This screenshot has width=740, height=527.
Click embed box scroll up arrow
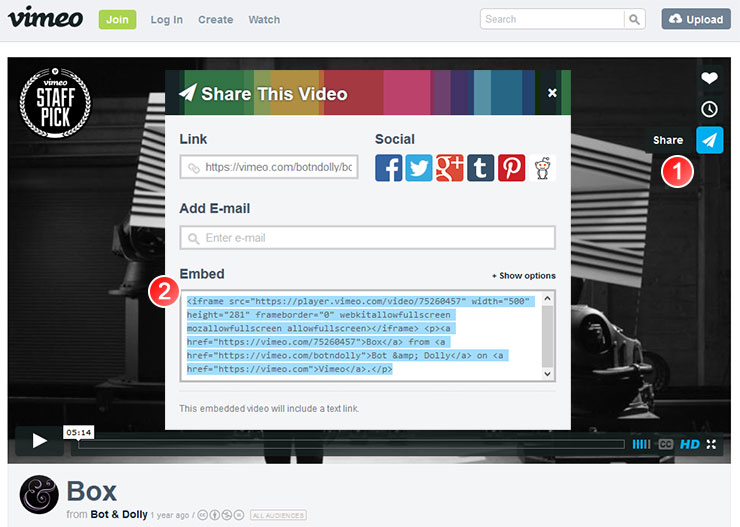[x=547, y=298]
